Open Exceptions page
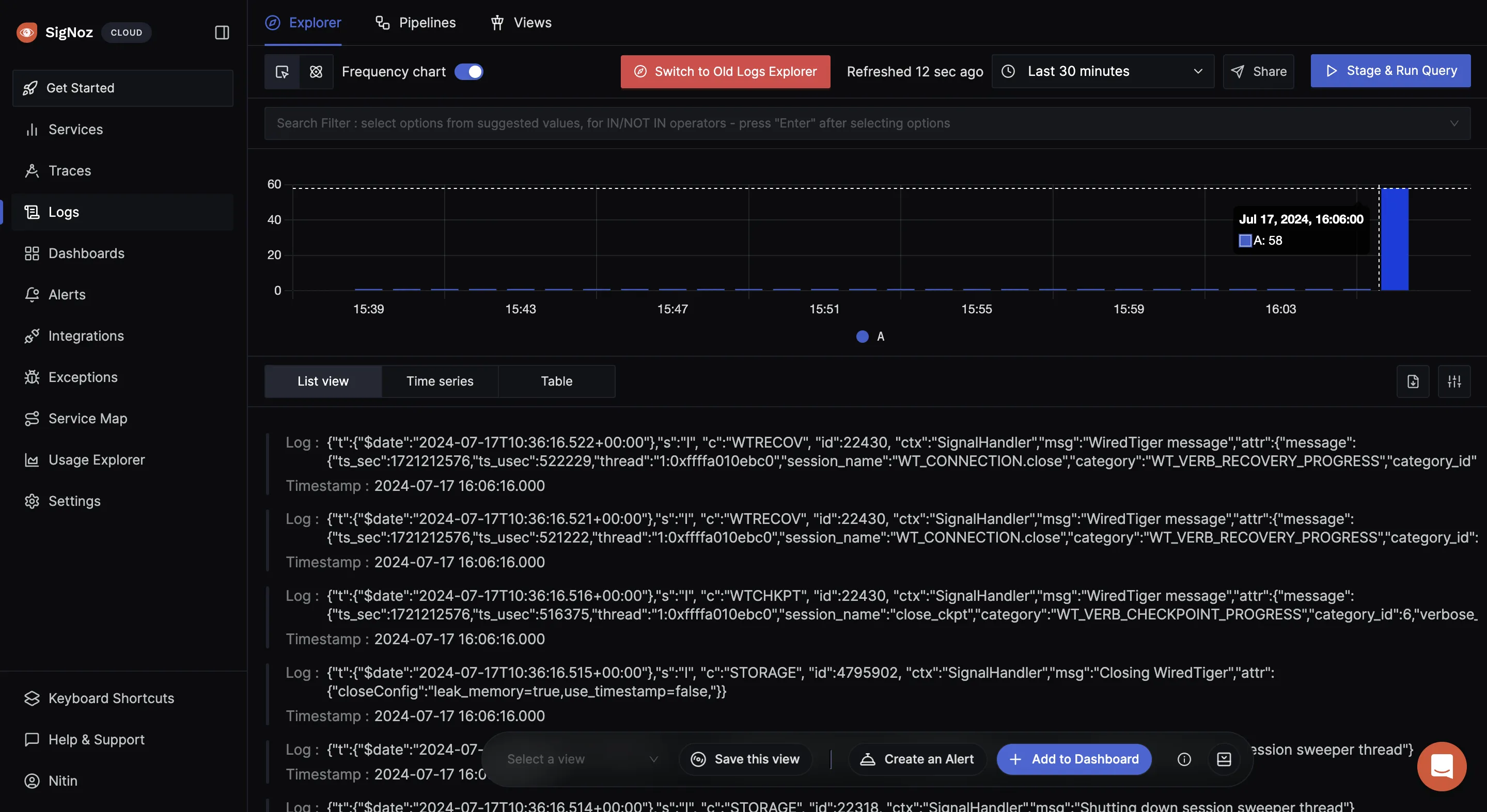This screenshot has height=812, width=1487. [x=123, y=377]
